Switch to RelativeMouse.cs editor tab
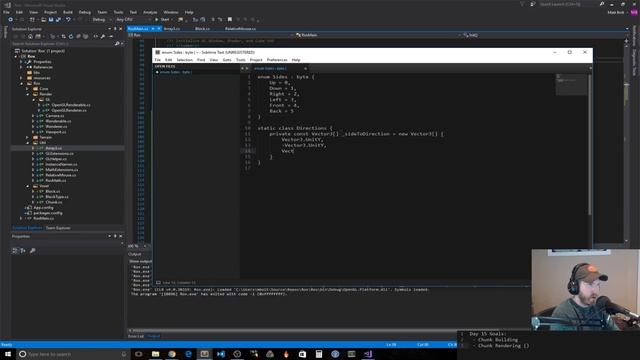640x360 pixels. click(x=240, y=29)
